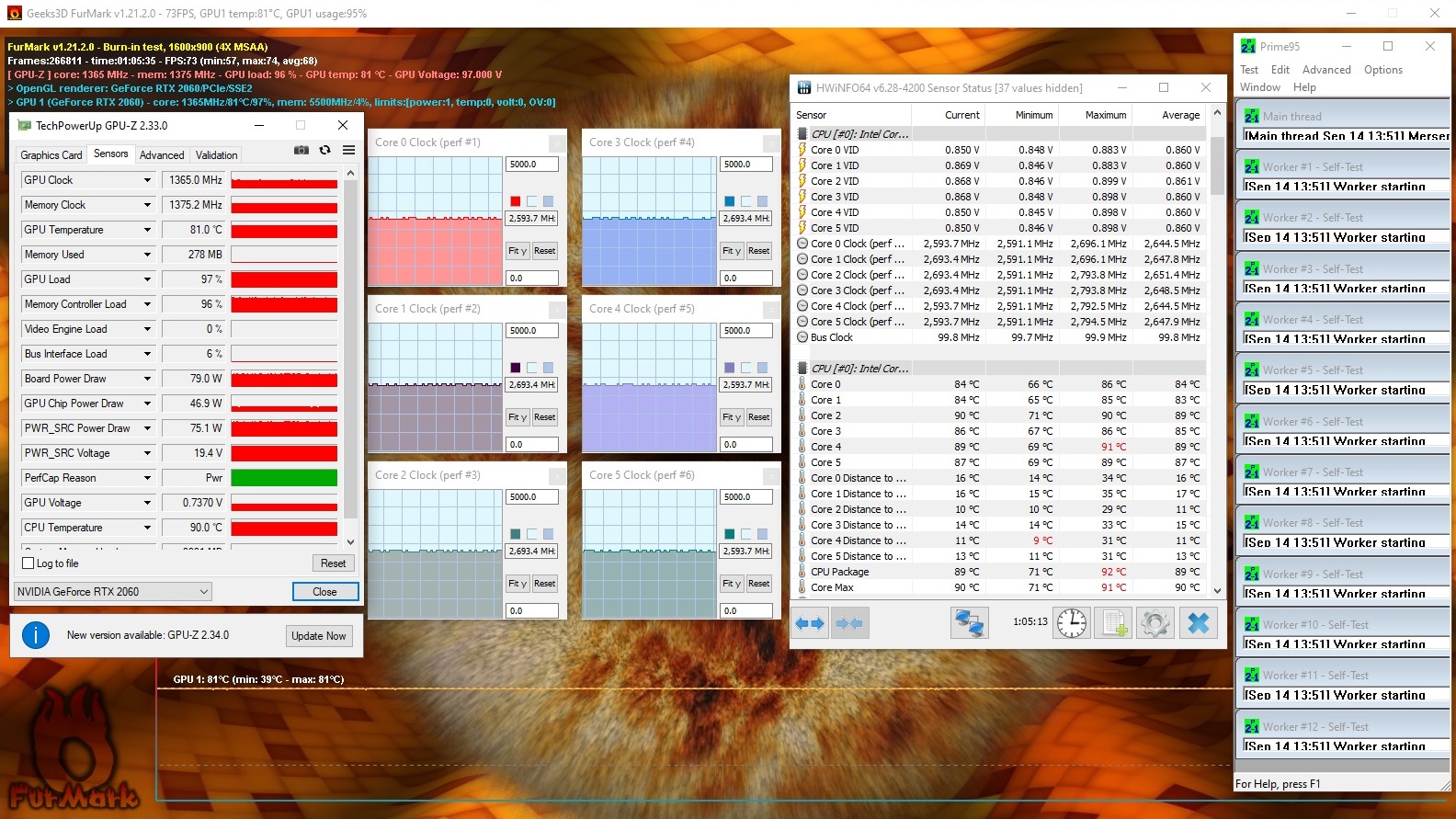Close the Core 5 Clock graph
The image size is (1456, 819).
(771, 475)
